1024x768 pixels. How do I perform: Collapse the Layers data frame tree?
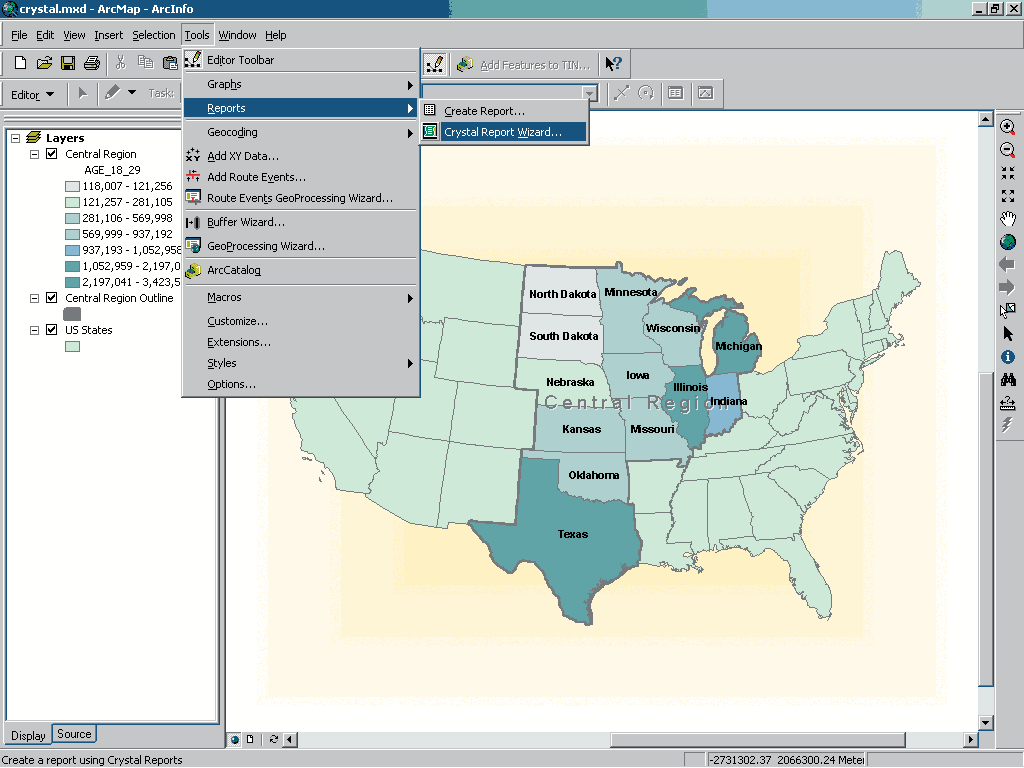16,138
